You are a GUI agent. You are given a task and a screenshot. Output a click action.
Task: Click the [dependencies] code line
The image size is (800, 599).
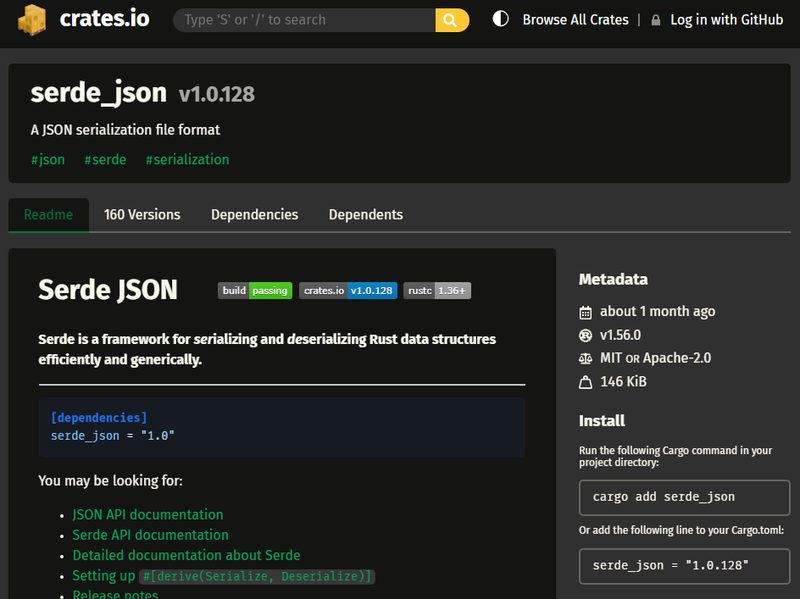pyautogui.click(x=99, y=417)
